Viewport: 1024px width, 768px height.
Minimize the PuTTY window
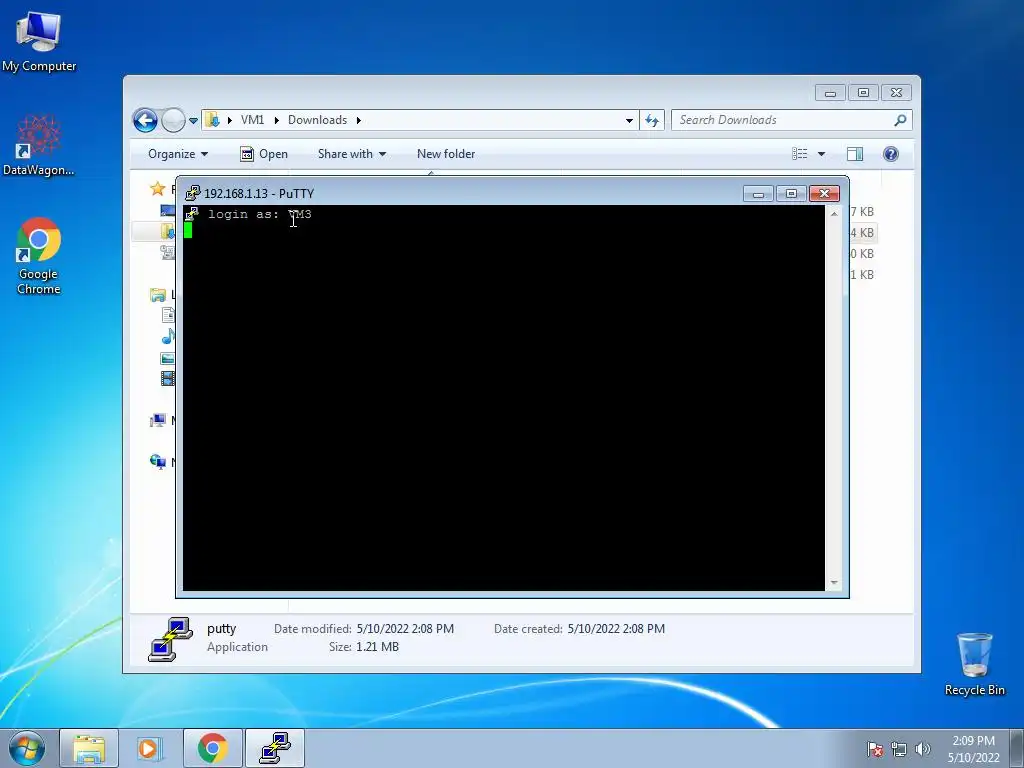click(758, 194)
